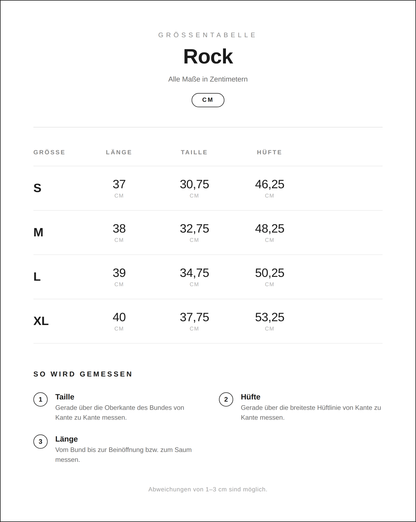The width and height of the screenshot is (416, 522).
Task: Choose the size S row label
Action: point(37,188)
